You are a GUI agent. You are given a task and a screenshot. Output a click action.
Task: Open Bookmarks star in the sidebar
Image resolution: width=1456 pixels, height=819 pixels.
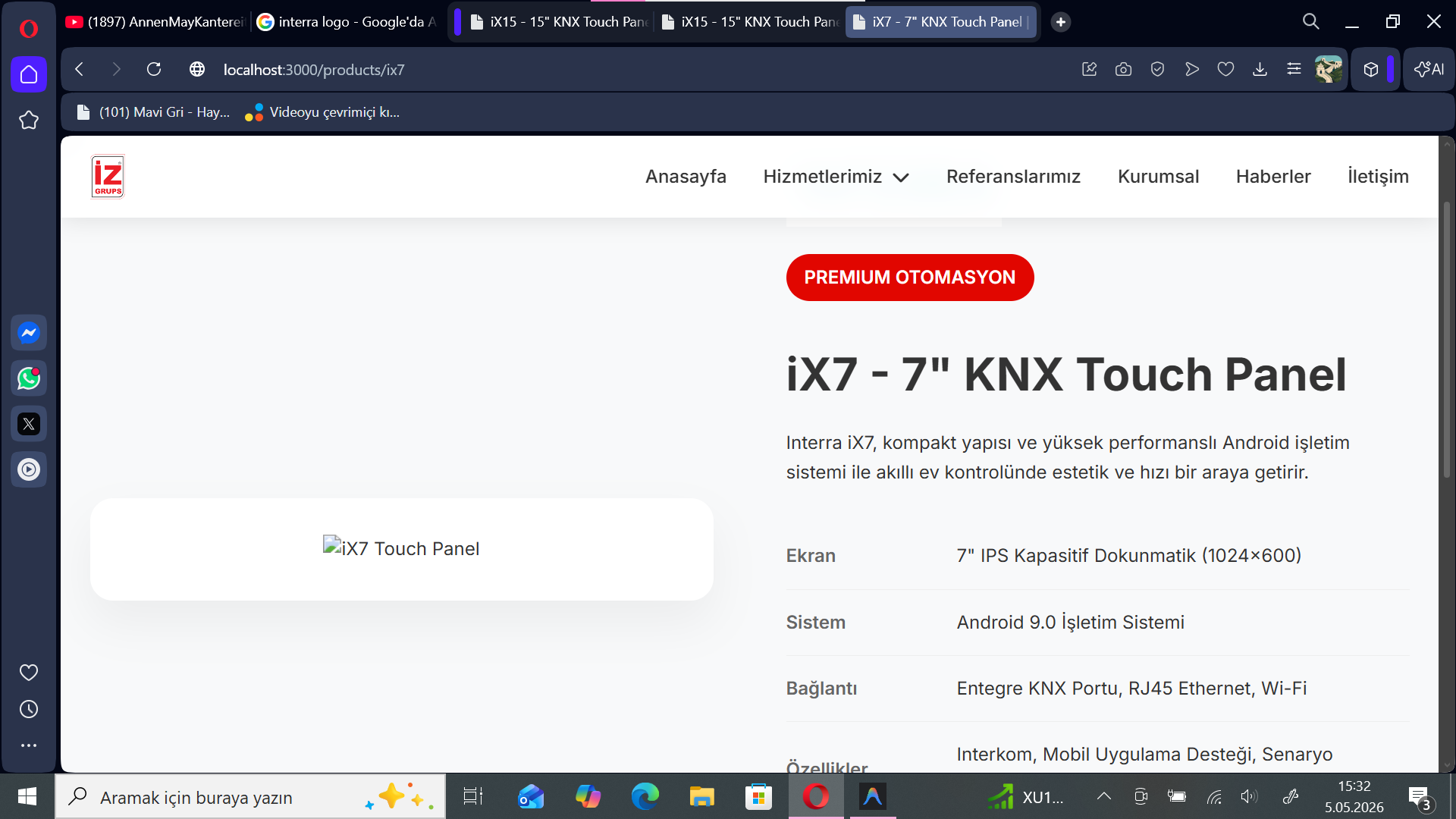(x=29, y=120)
